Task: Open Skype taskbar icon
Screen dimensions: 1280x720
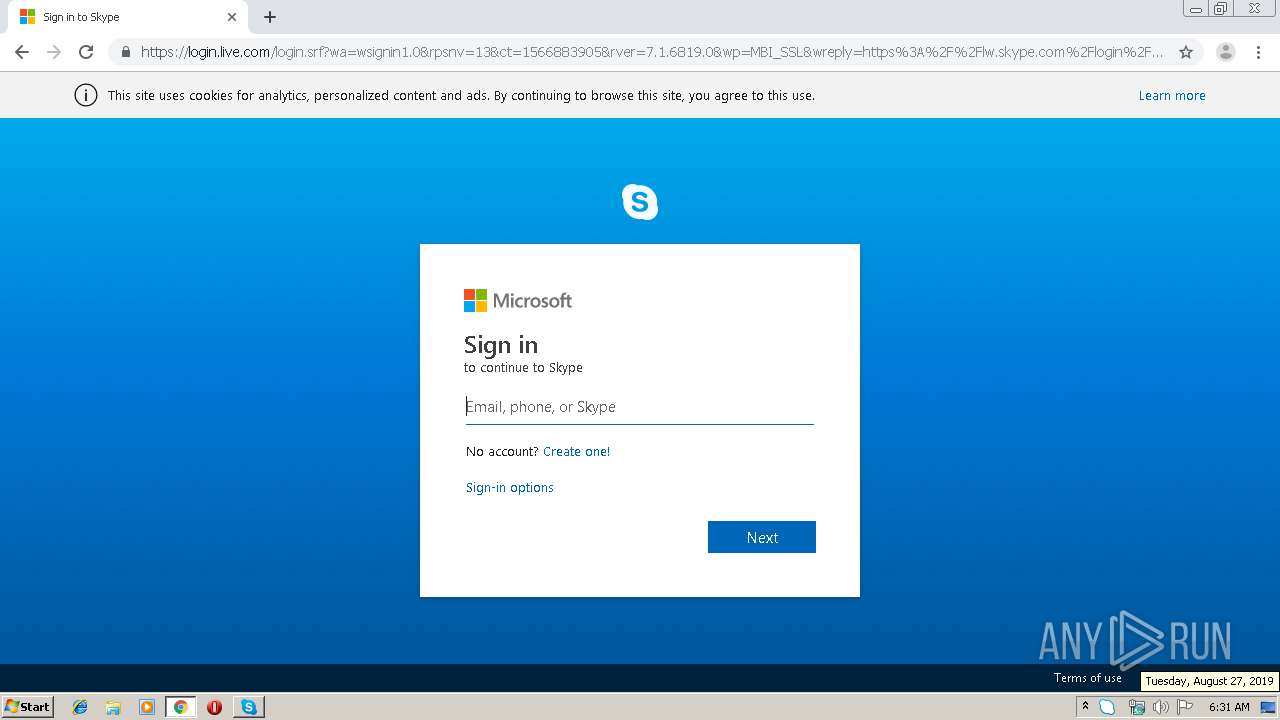Action: pyautogui.click(x=248, y=707)
